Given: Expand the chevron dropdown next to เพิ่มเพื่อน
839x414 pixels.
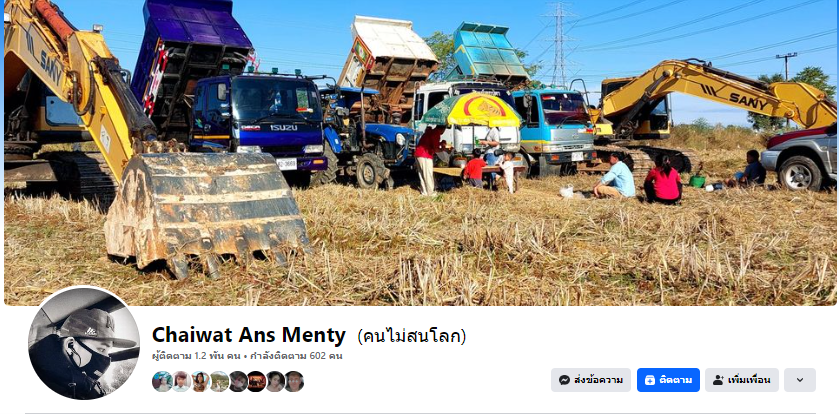Looking at the screenshot, I should click(x=800, y=380).
